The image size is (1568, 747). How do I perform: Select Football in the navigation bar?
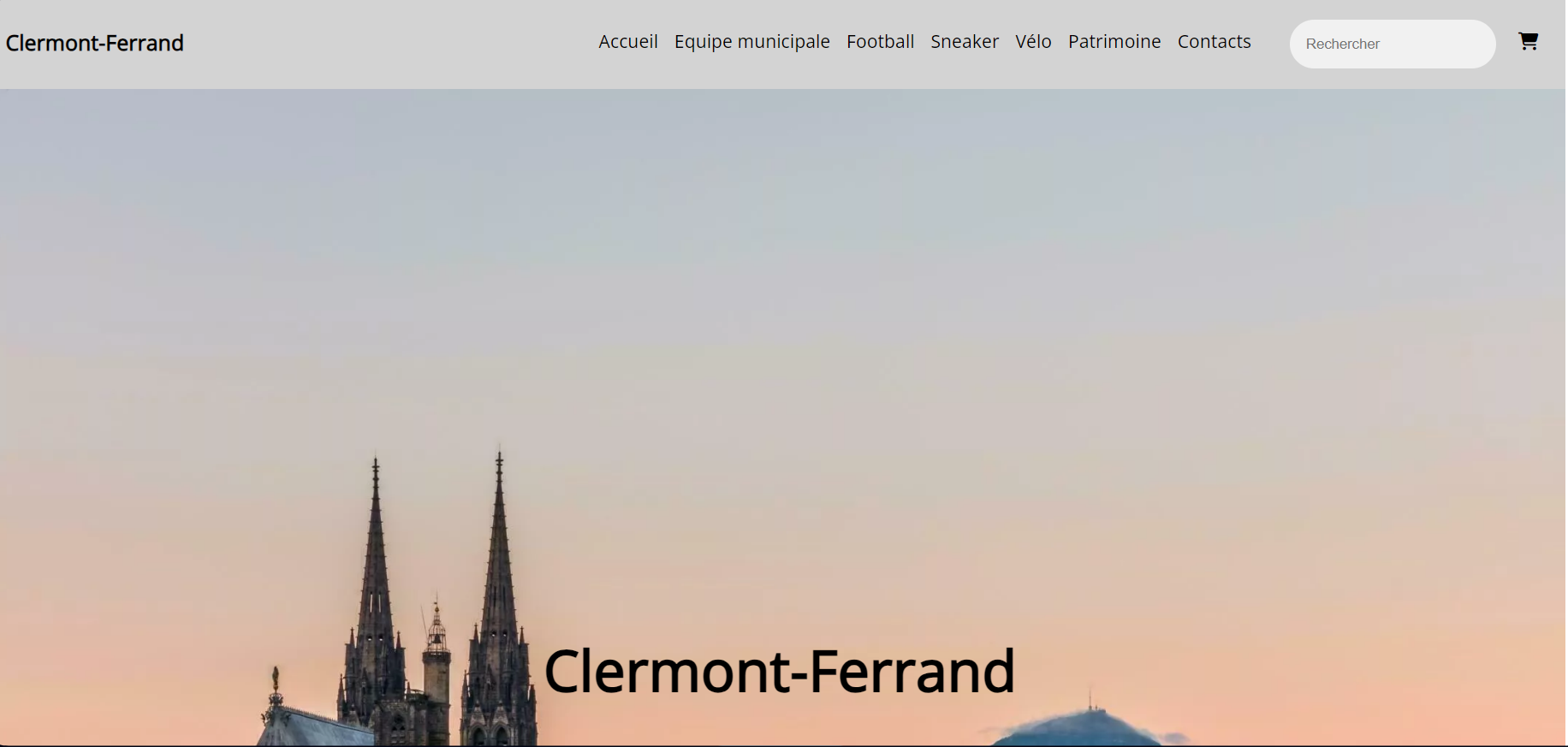pyautogui.click(x=881, y=42)
